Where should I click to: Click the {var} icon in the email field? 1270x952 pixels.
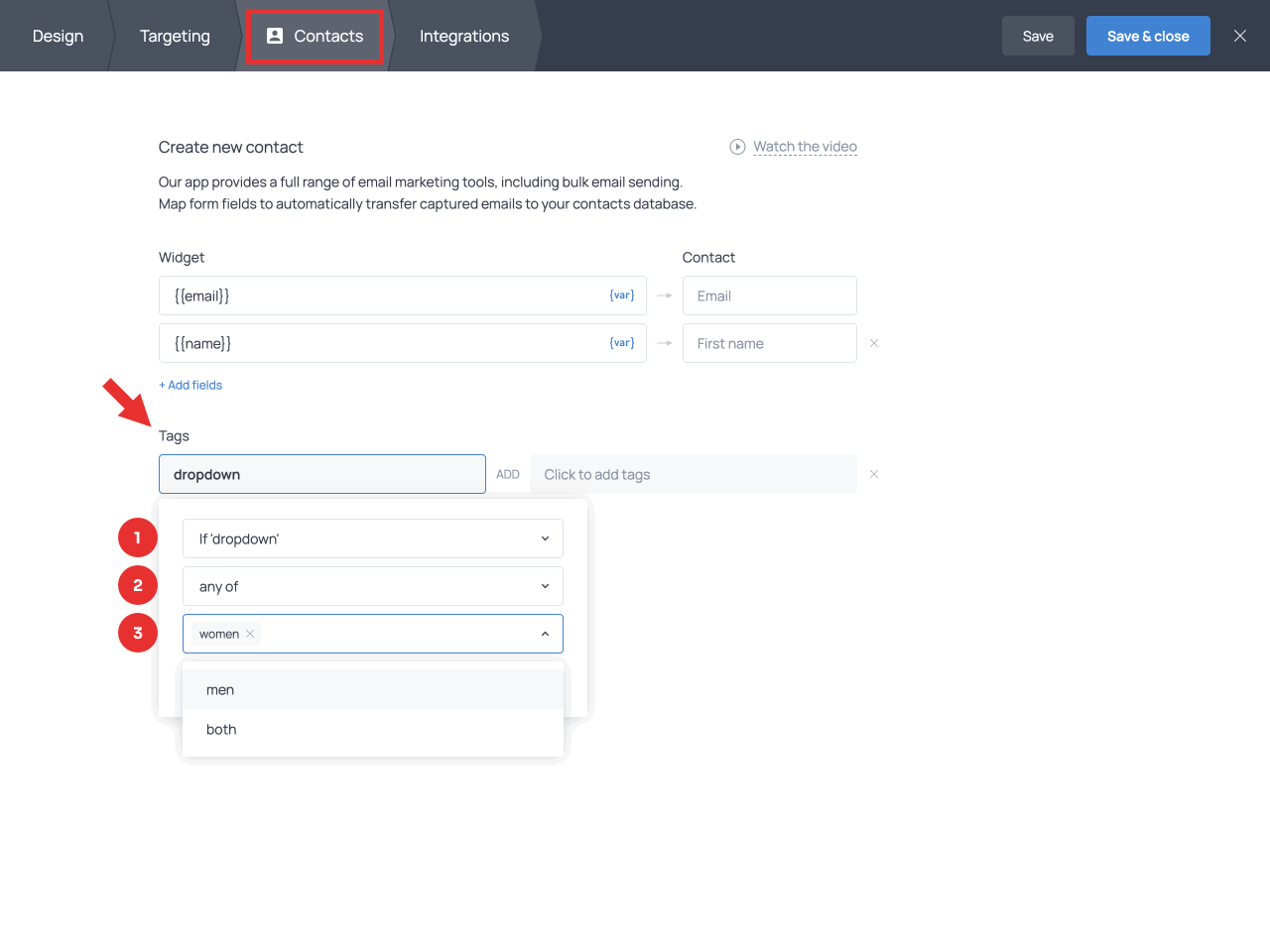click(622, 295)
